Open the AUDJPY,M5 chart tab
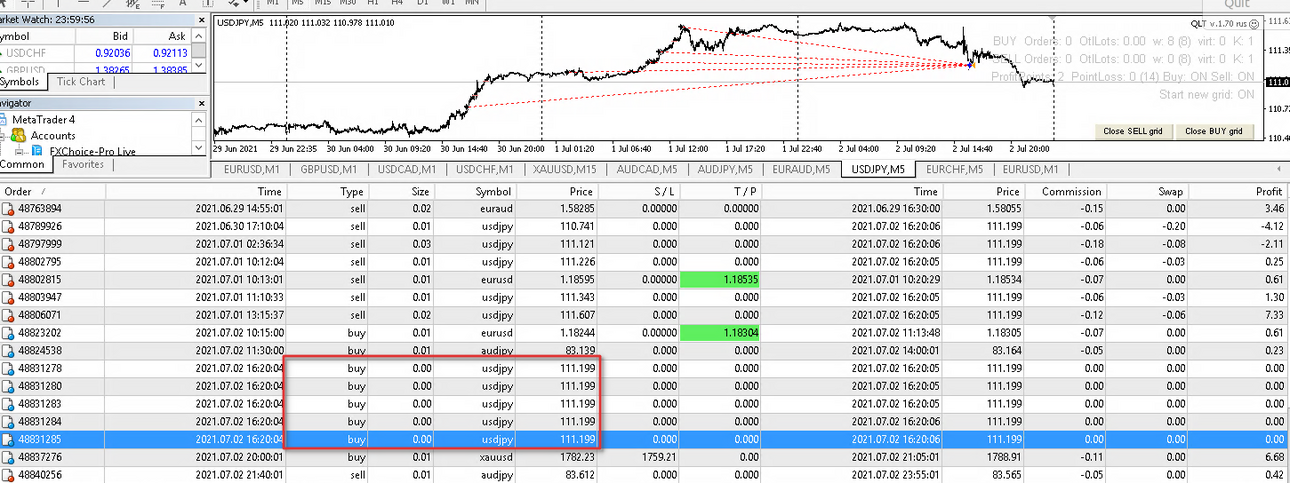1290x483 pixels. pyautogui.click(x=723, y=169)
